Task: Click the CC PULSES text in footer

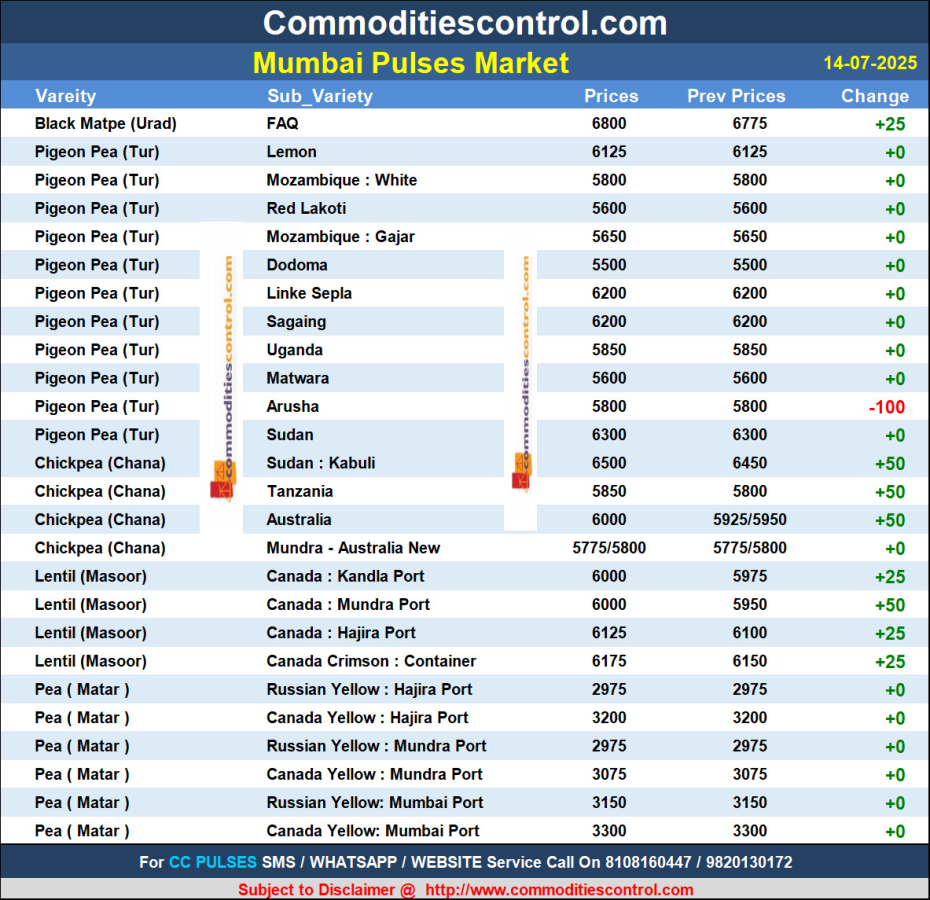Action: tap(213, 861)
